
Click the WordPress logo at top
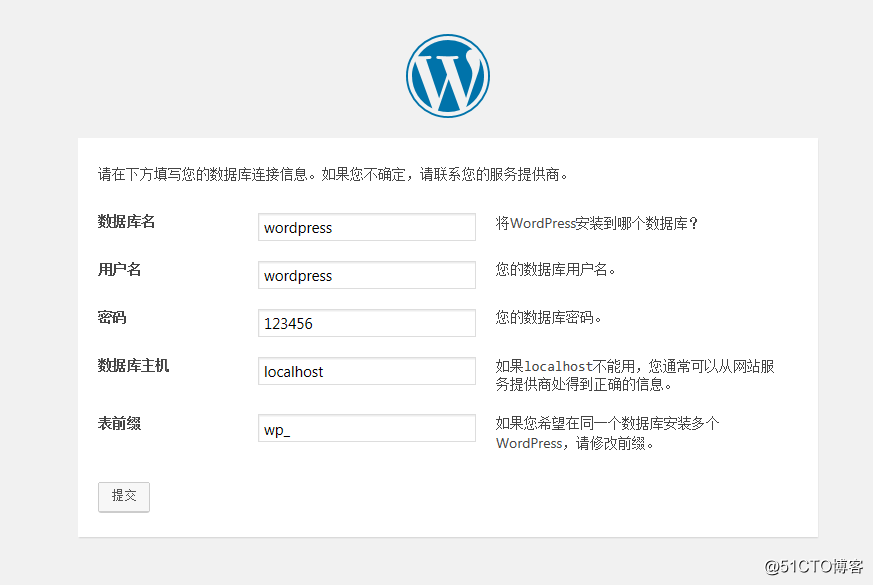coord(448,76)
